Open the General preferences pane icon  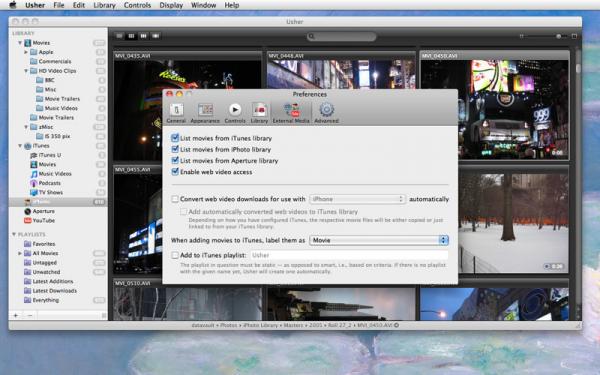click(x=176, y=112)
